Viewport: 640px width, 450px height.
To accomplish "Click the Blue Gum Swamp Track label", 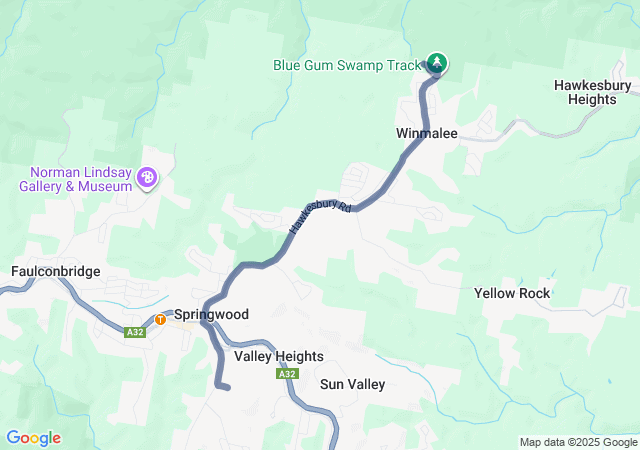I will [347, 65].
